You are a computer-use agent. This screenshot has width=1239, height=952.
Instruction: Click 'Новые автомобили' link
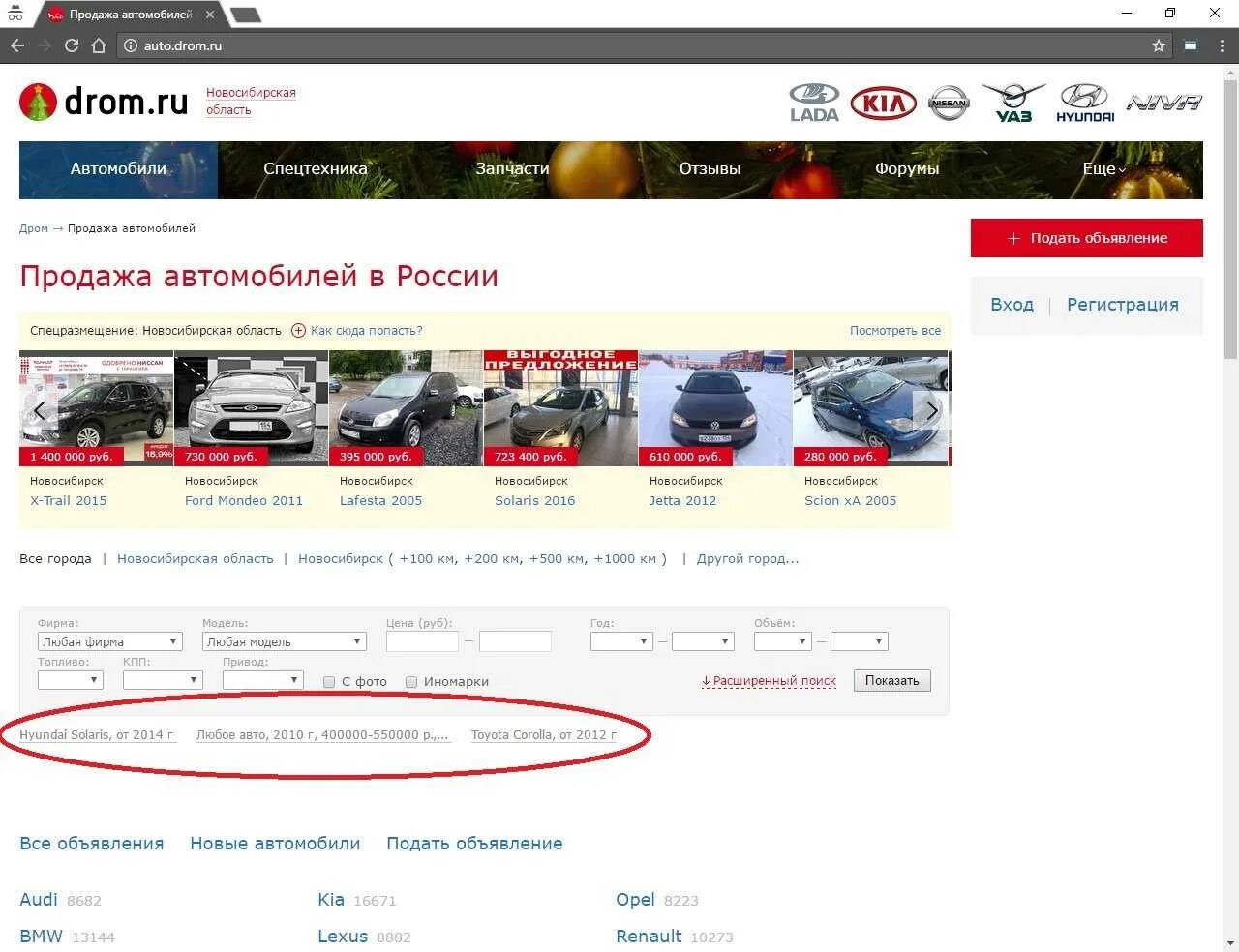coord(275,844)
